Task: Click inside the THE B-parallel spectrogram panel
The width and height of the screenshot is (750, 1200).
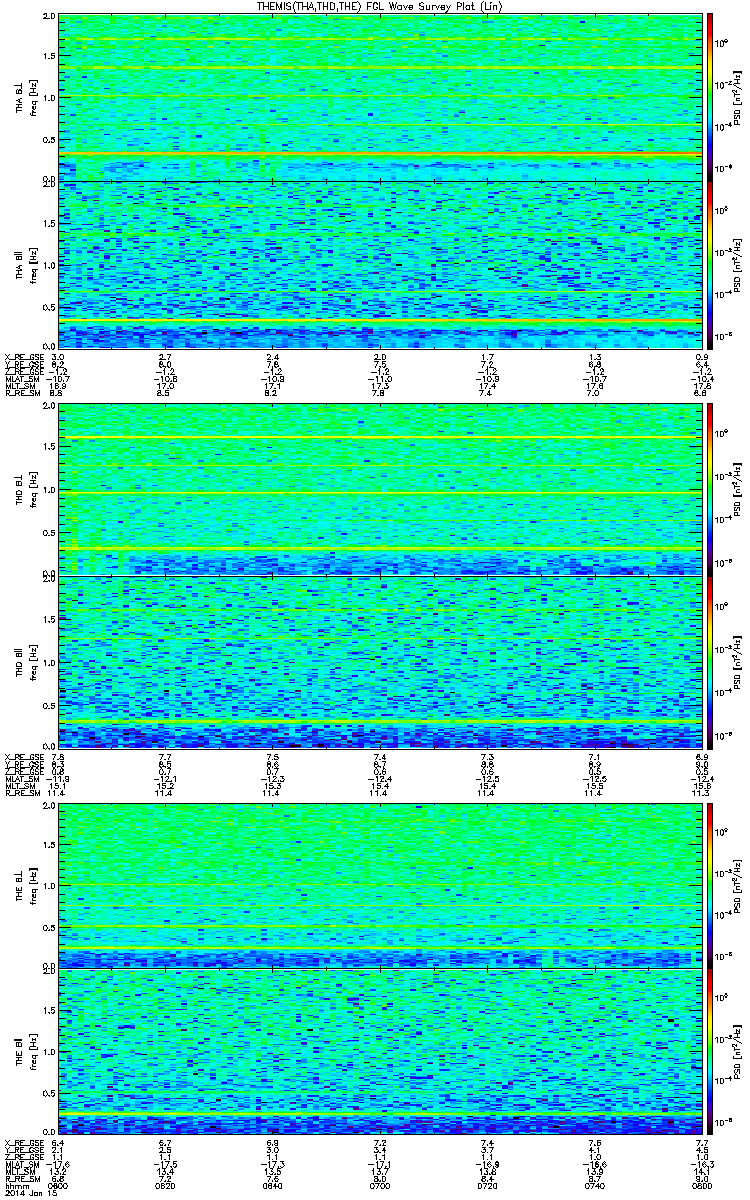Action: (x=379, y=1052)
